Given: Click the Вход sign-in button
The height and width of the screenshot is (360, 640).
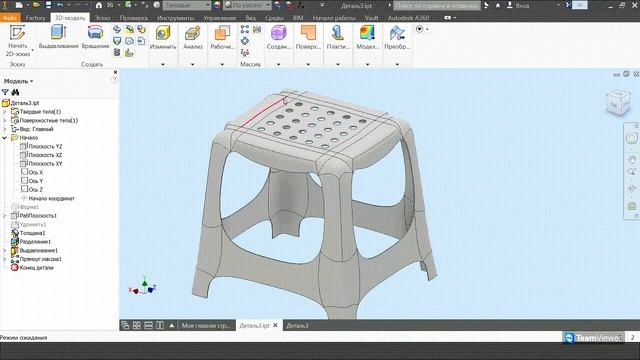Looking at the screenshot, I should tap(518, 5).
